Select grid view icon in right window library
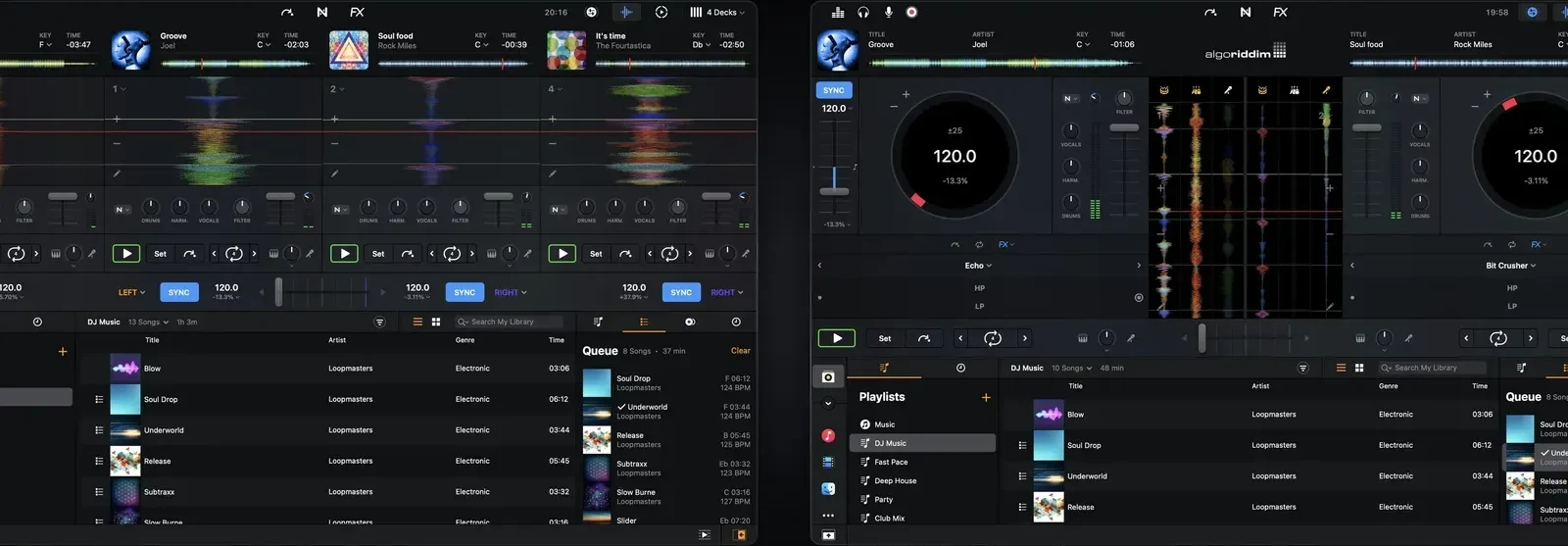 (x=1359, y=368)
